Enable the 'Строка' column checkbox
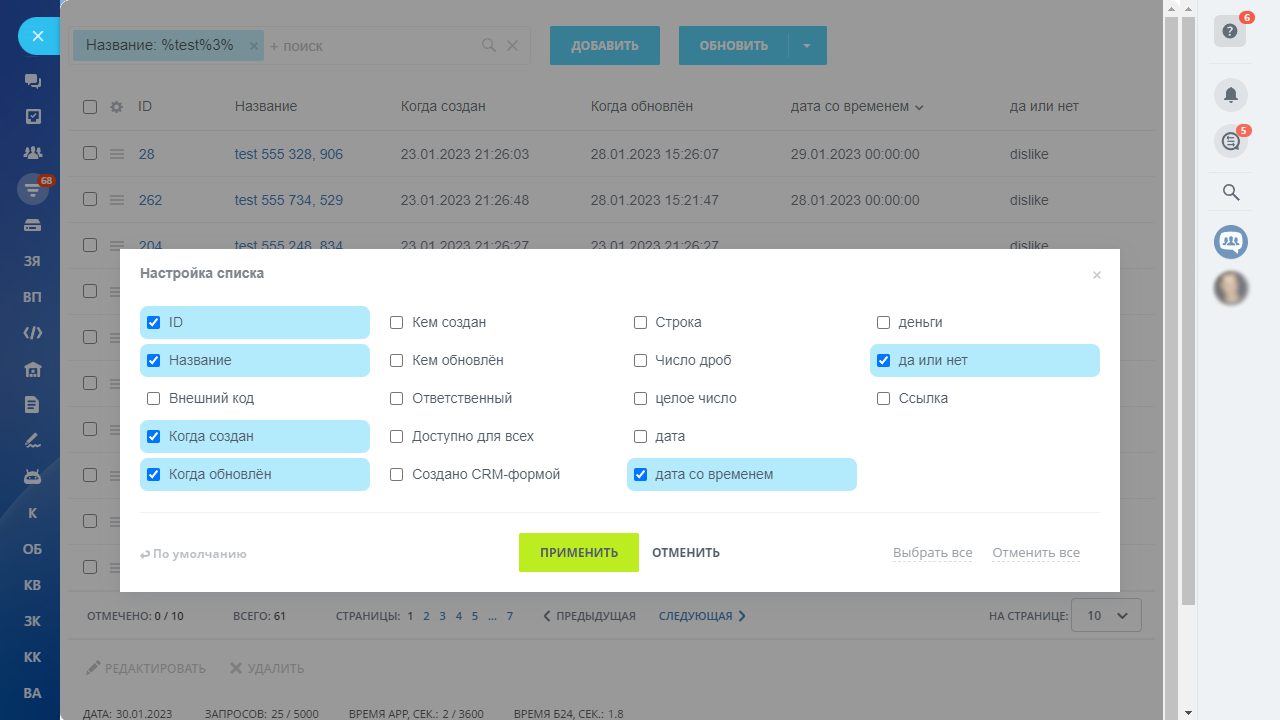Image resolution: width=1280 pixels, height=720 pixels. [641, 323]
